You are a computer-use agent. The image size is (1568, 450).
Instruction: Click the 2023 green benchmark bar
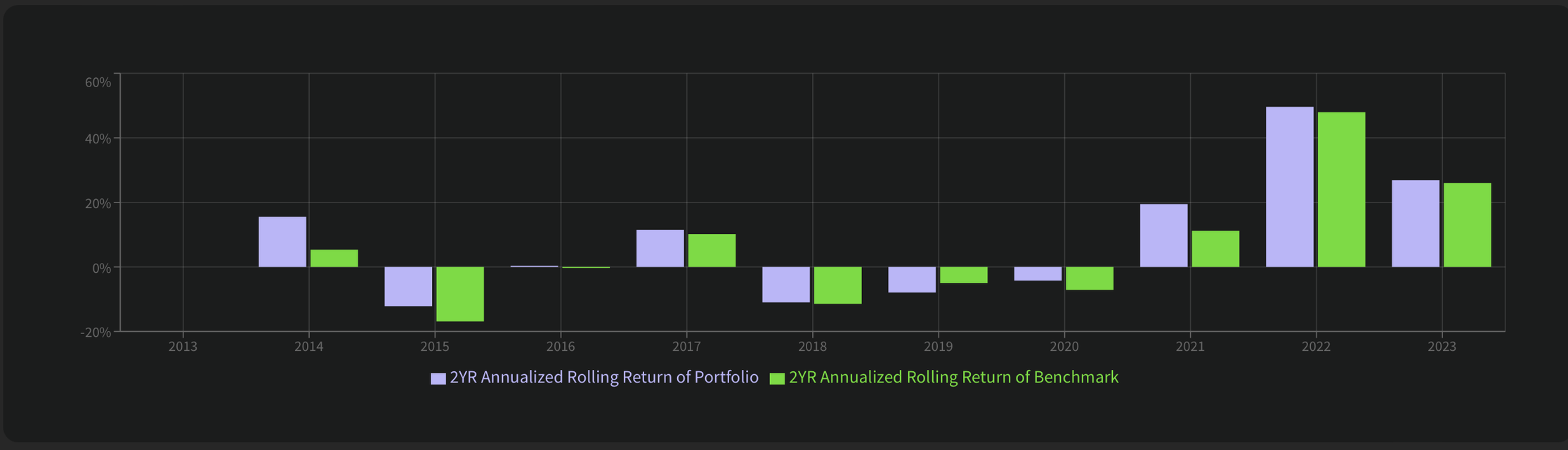pos(1468,225)
